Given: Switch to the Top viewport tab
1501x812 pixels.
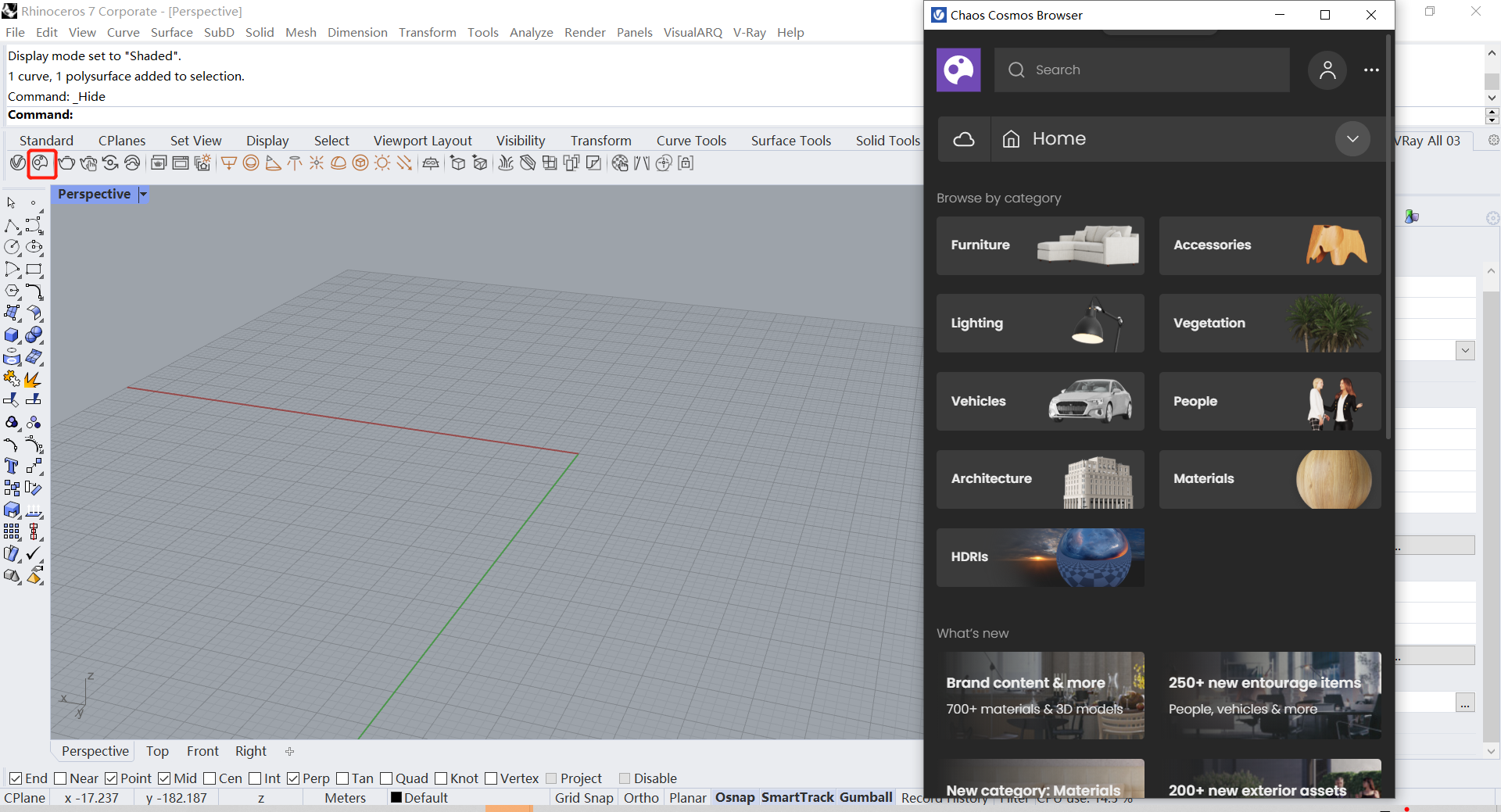Looking at the screenshot, I should [x=157, y=751].
